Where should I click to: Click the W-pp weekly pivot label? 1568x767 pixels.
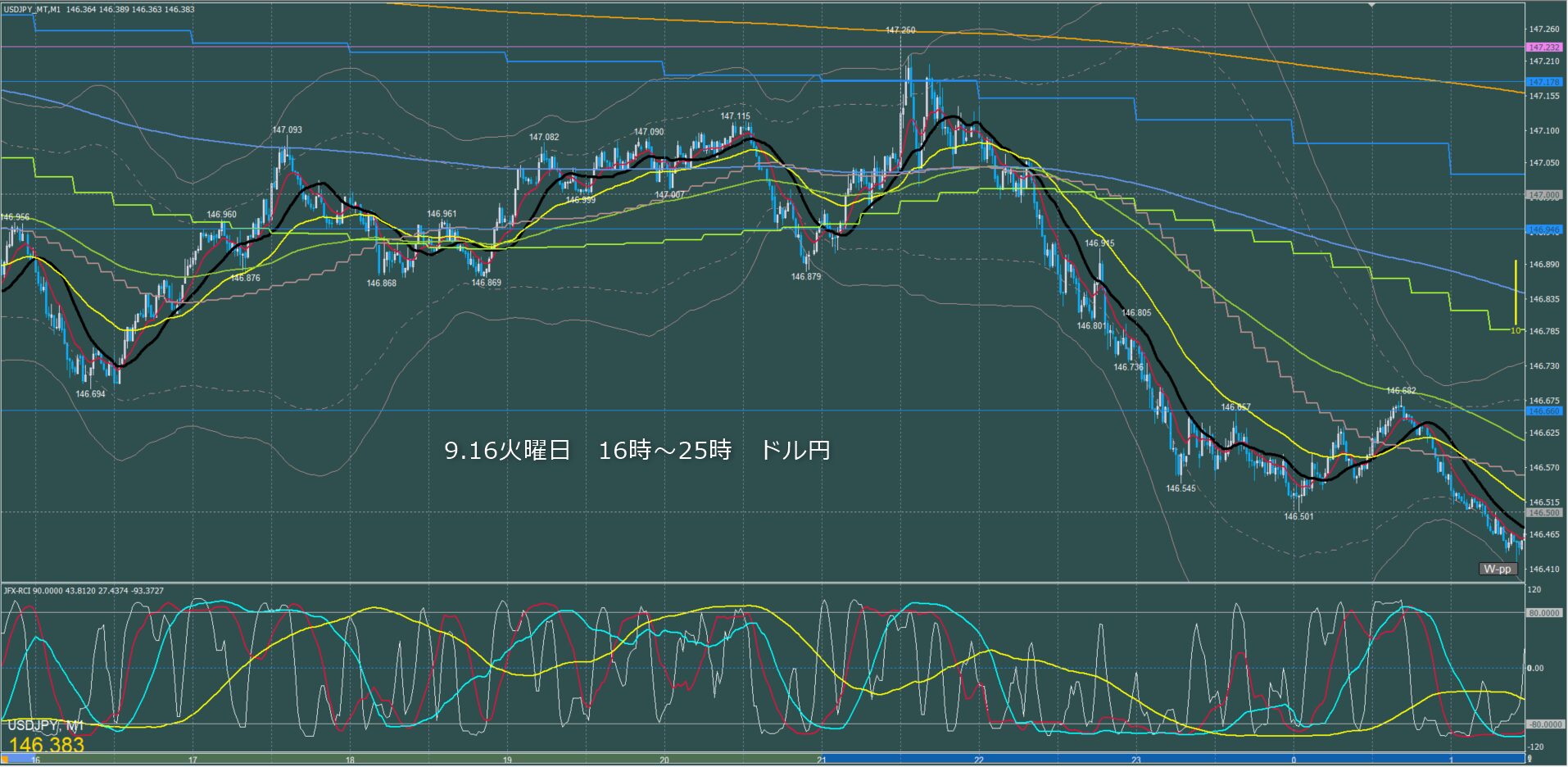click(x=1497, y=569)
